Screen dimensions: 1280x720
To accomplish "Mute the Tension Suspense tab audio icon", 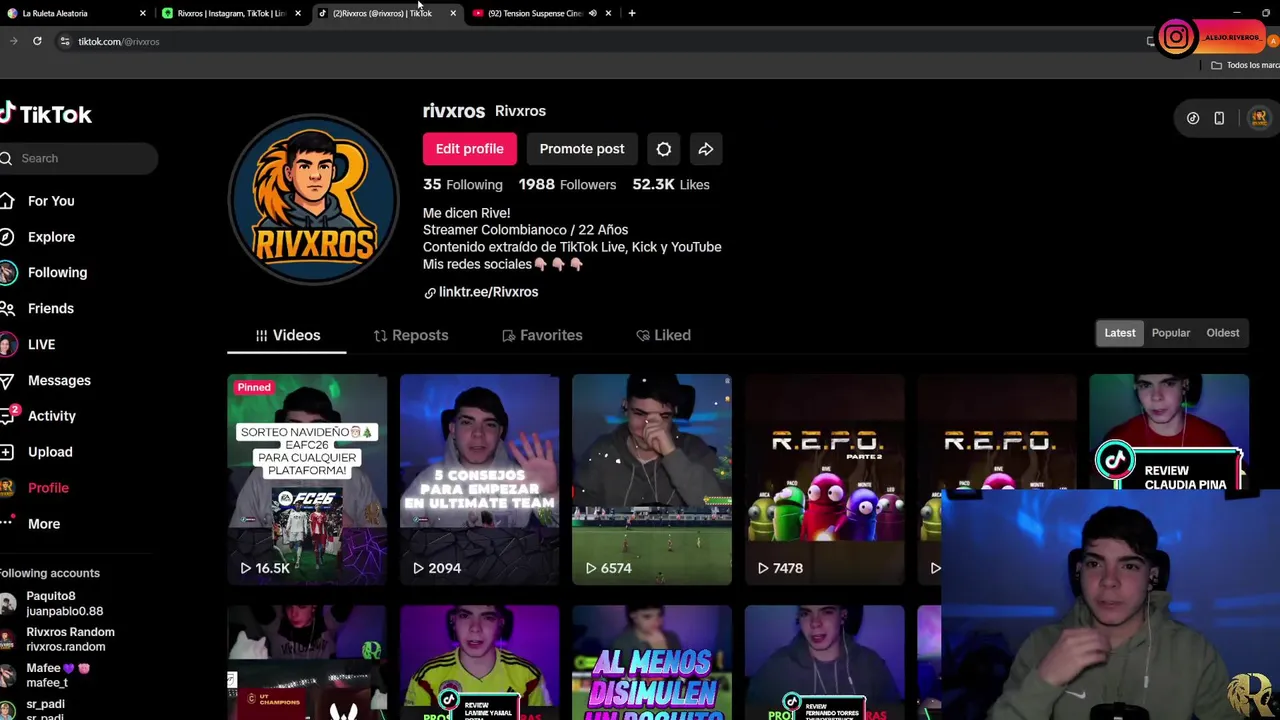I will coord(592,13).
